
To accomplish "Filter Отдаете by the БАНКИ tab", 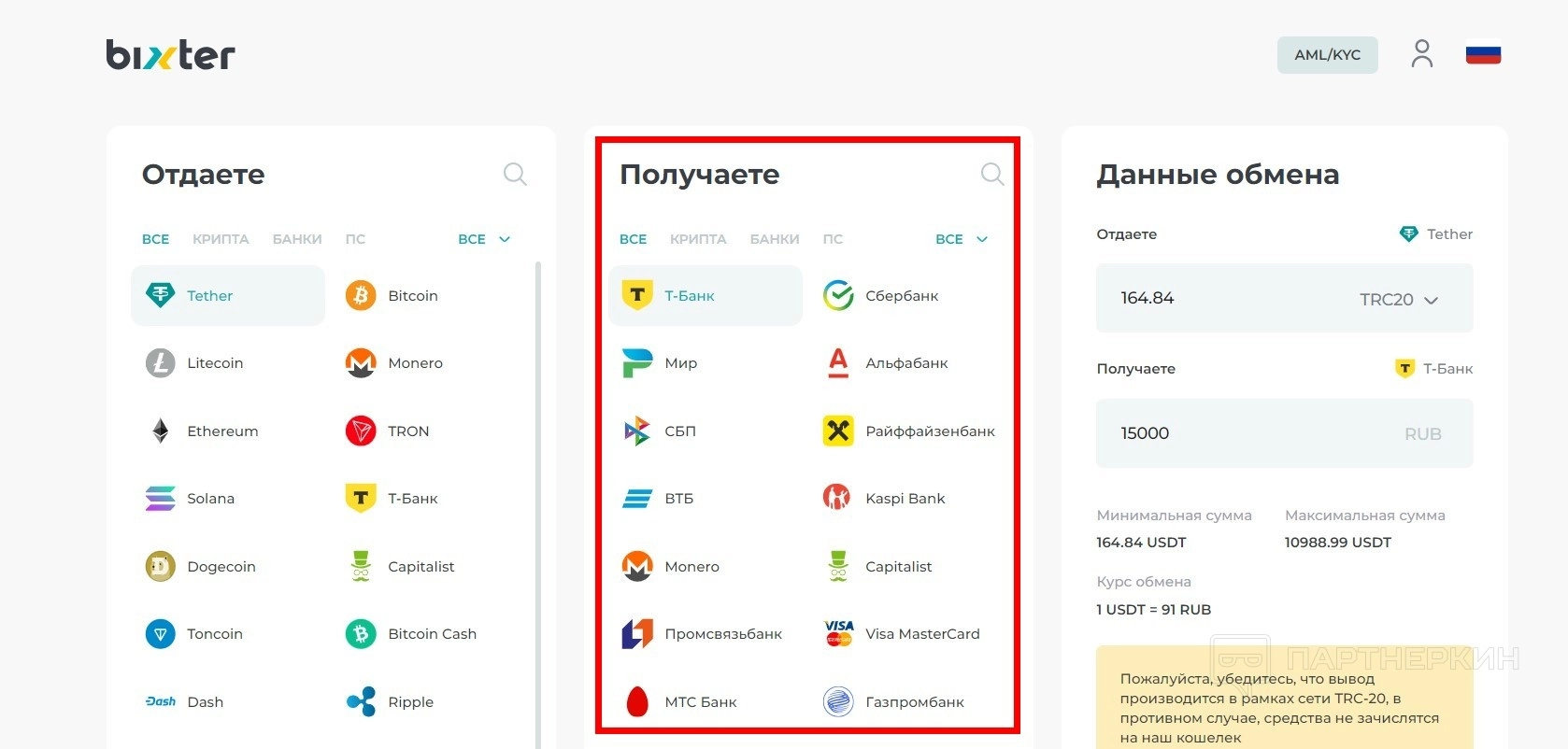I will (297, 239).
